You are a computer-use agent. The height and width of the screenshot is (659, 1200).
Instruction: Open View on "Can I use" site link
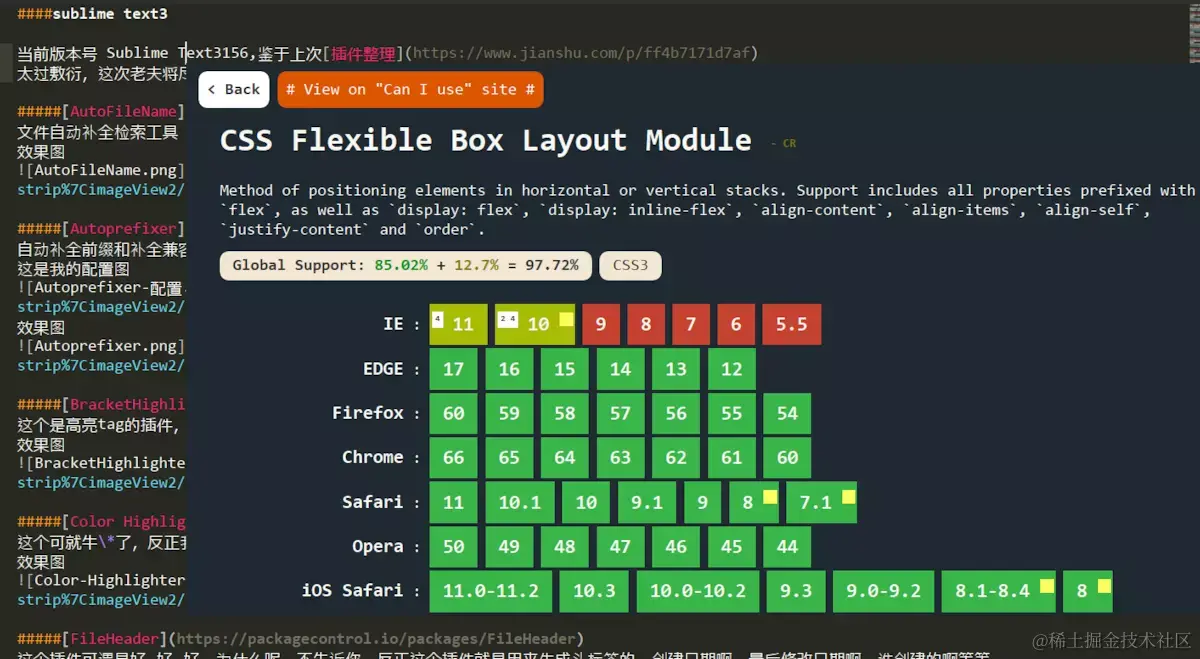[x=410, y=89]
